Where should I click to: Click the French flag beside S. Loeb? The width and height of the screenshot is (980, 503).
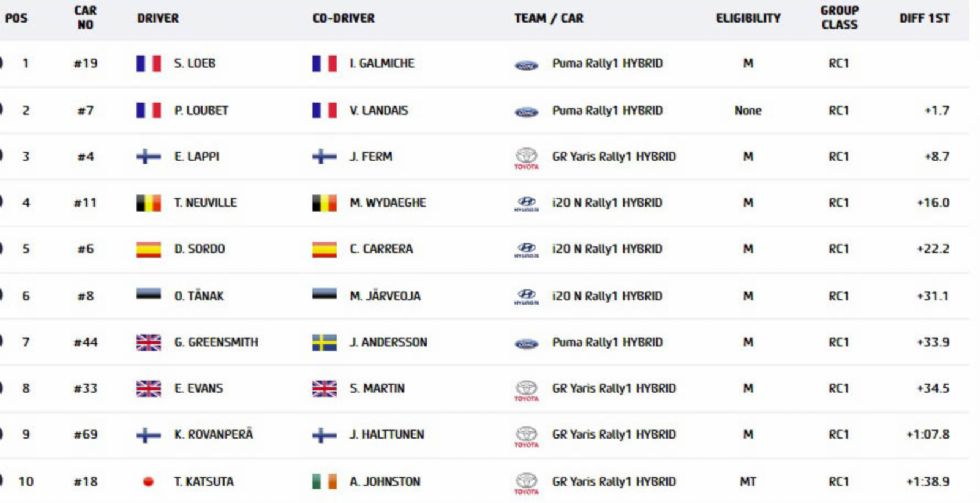149,64
